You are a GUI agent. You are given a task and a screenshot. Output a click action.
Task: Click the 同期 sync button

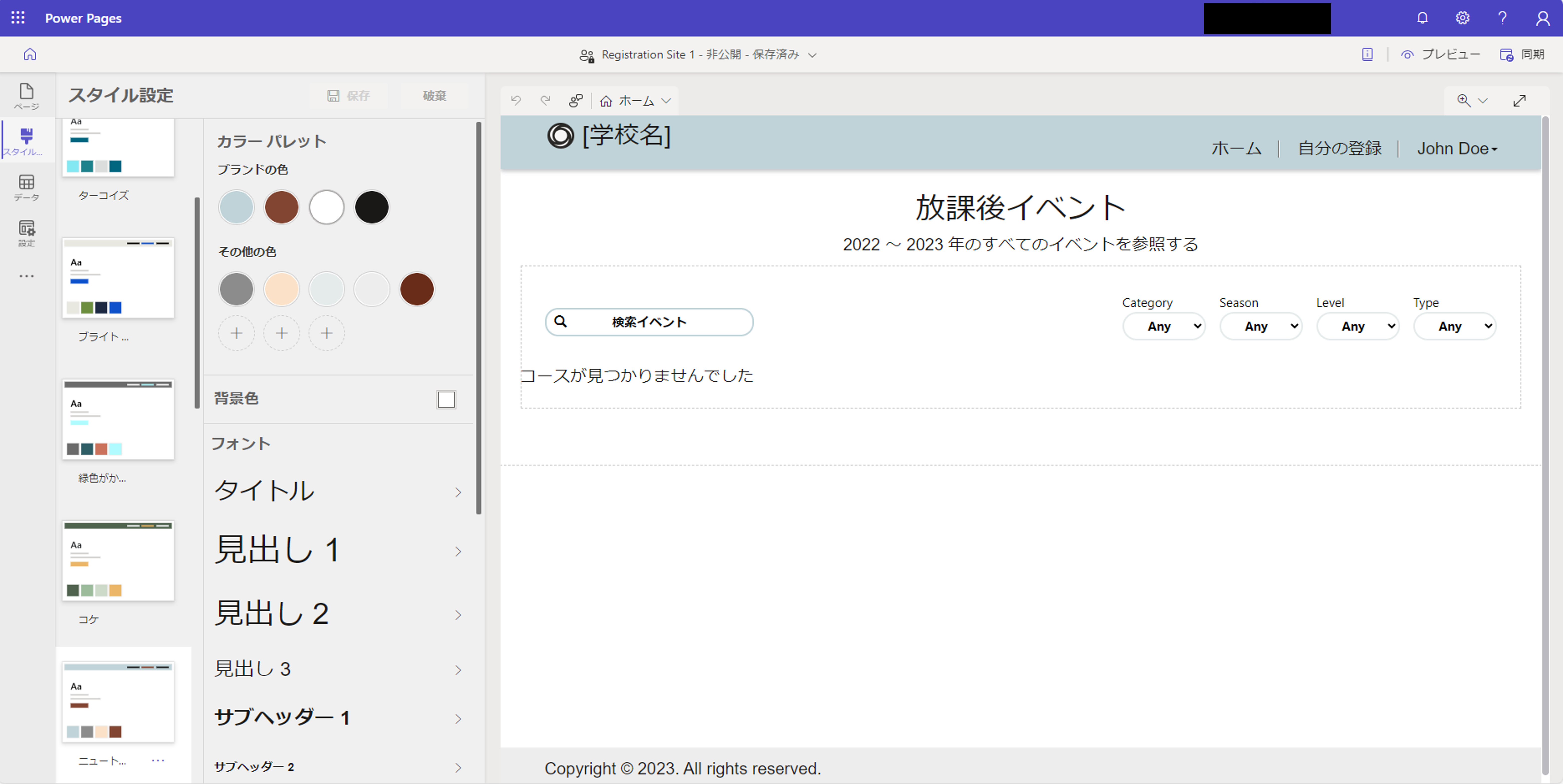(x=1522, y=55)
